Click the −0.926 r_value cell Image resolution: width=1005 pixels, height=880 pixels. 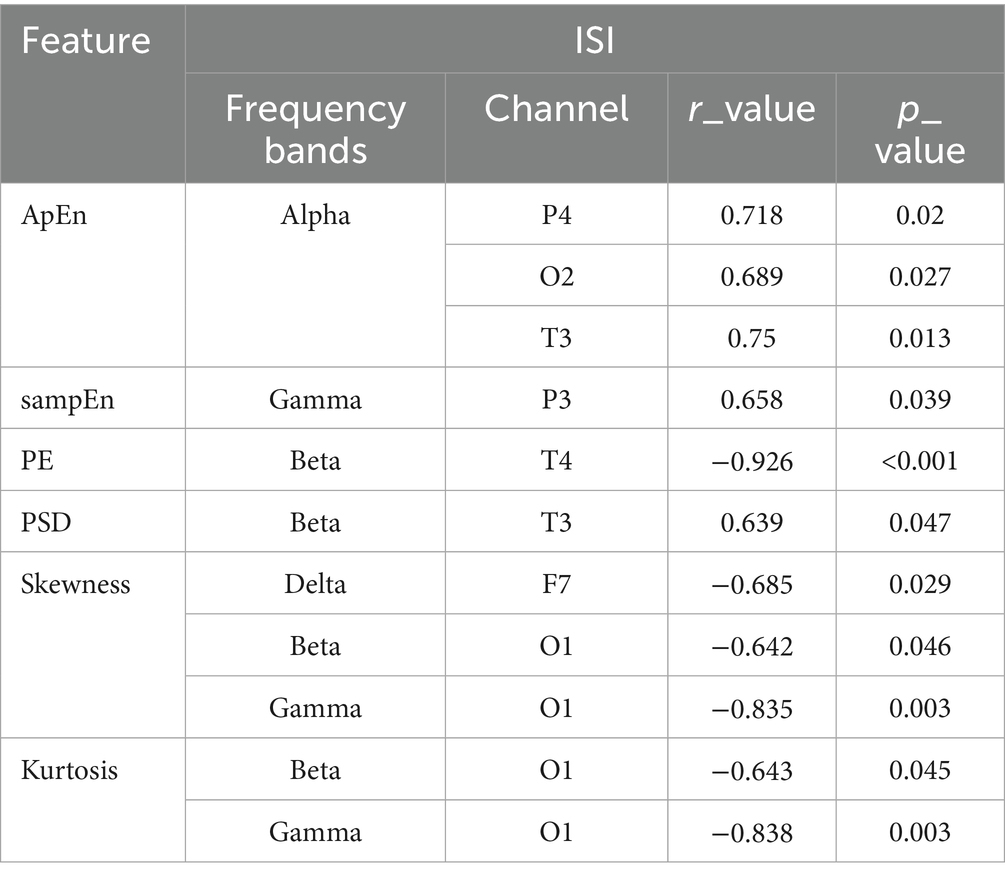(752, 461)
